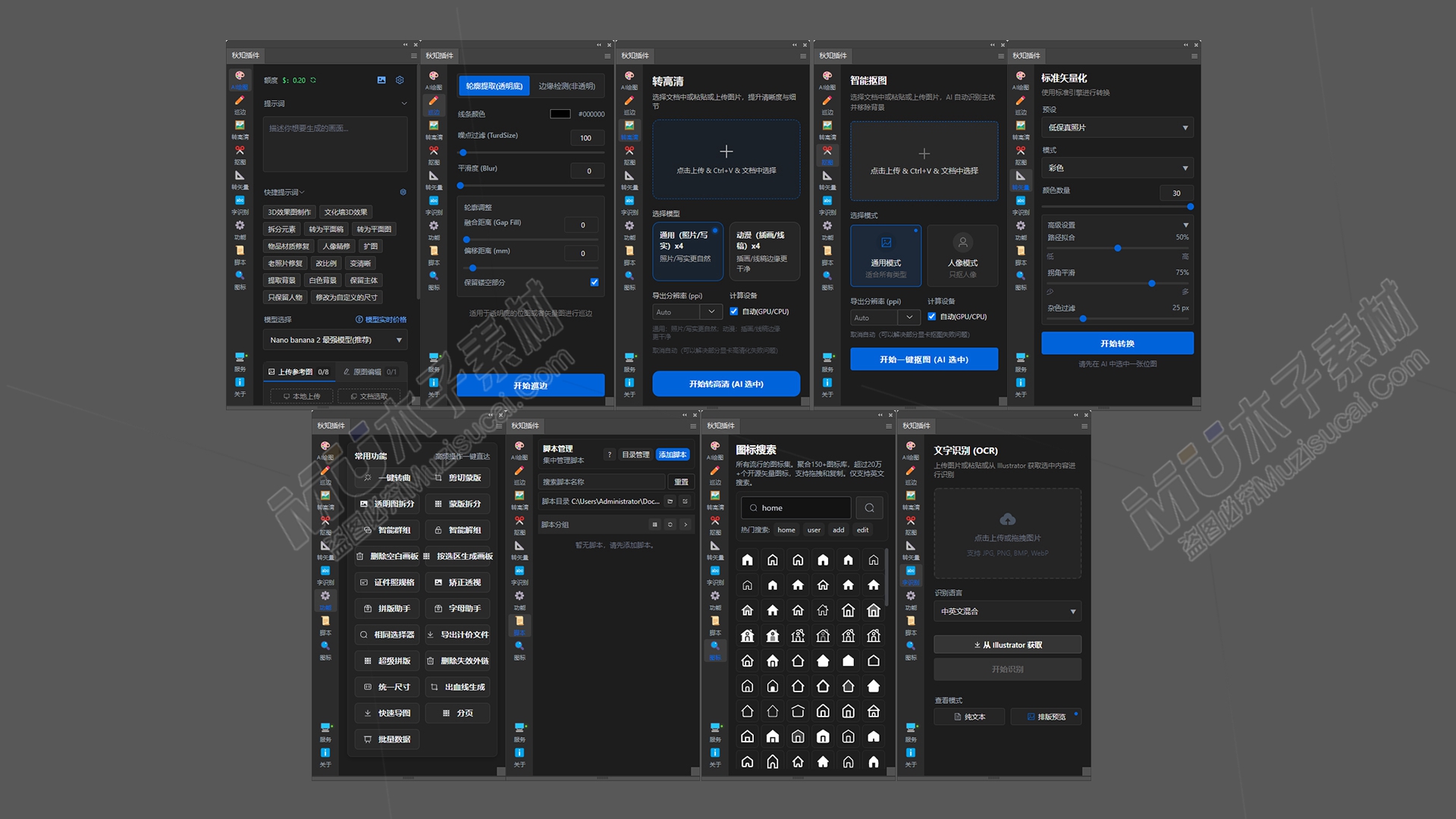Click the 一键转曲 function button
This screenshot has height=819, width=1456.
[388, 478]
